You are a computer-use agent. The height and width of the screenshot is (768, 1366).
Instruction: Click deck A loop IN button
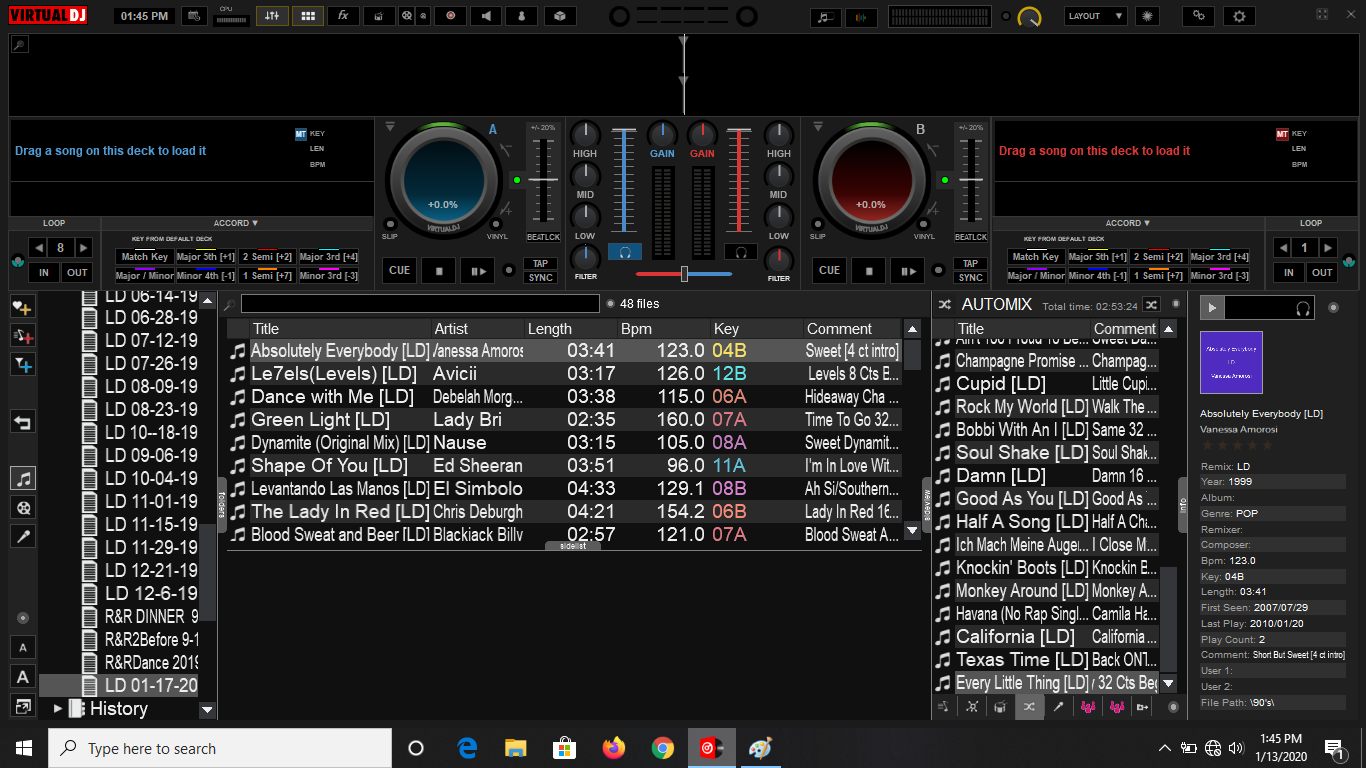[43, 272]
